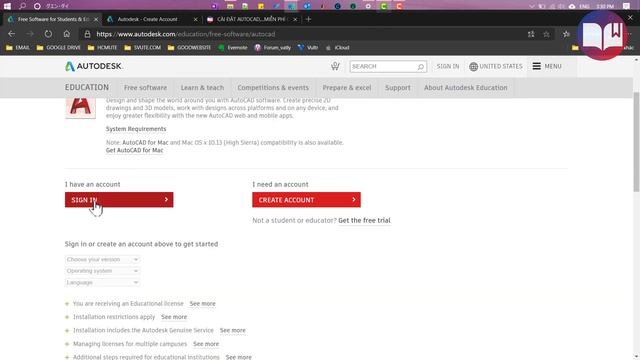Open Windows taskbar search icon

[x=22, y=6]
